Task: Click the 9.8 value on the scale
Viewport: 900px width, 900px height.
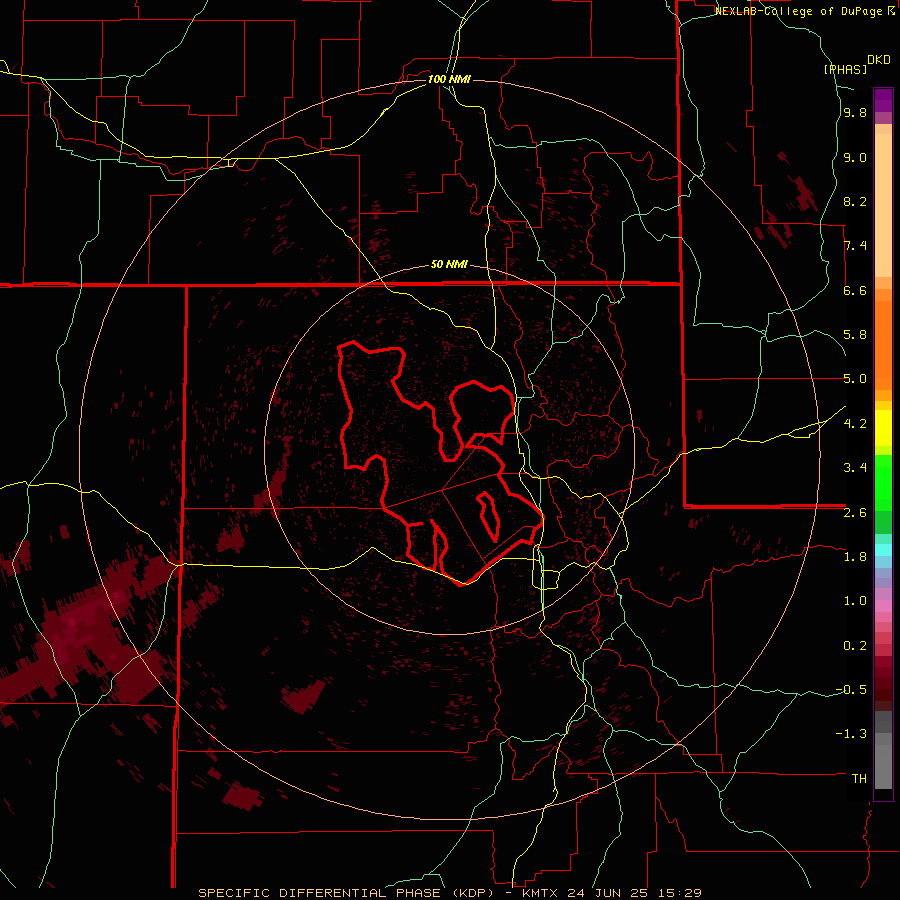Action: click(855, 113)
